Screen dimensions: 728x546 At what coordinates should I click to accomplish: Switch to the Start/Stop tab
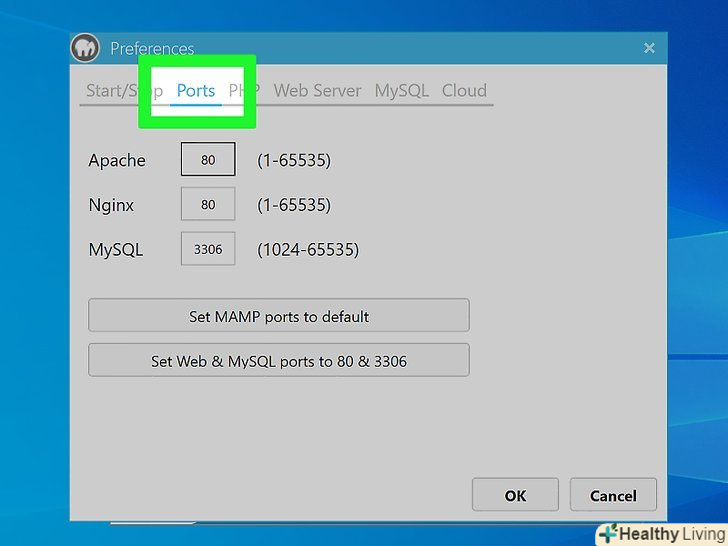124,91
